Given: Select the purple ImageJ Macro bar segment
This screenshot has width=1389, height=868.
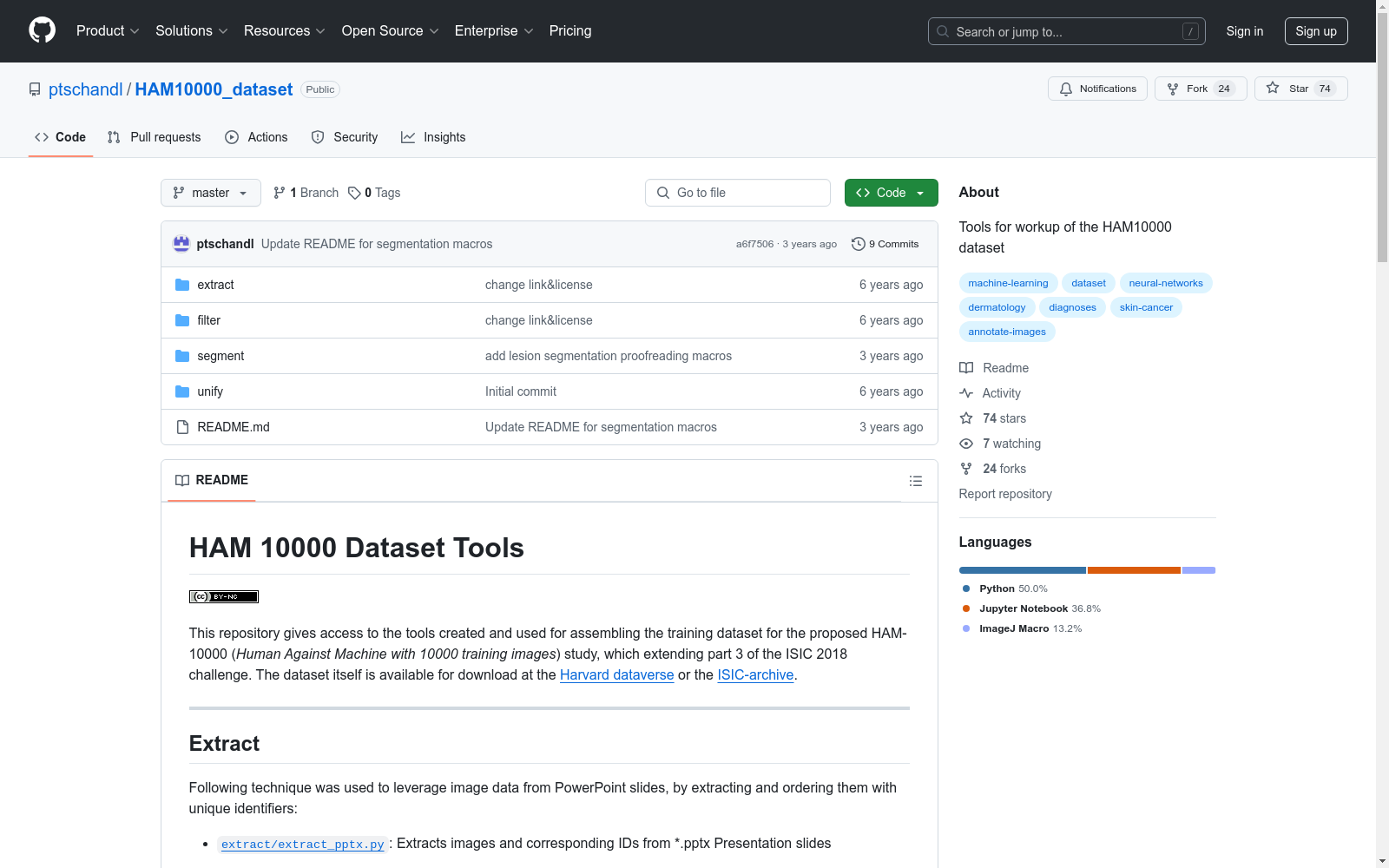Looking at the screenshot, I should pyautogui.click(x=1199, y=570).
